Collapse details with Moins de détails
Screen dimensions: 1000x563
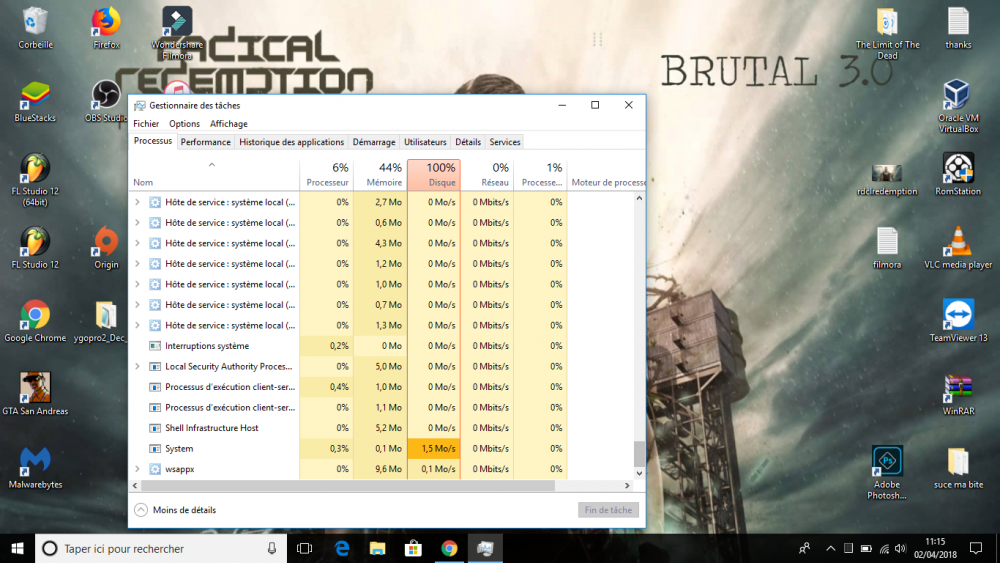tap(175, 510)
